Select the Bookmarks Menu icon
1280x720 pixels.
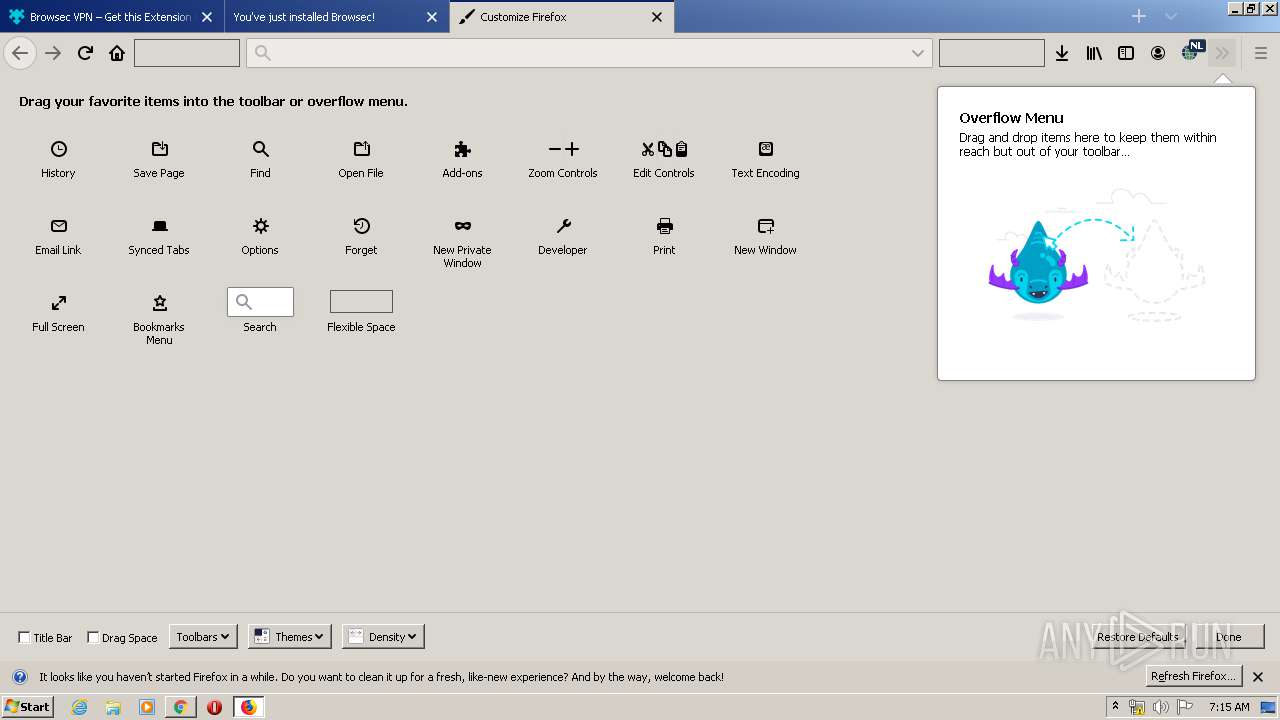(160, 303)
